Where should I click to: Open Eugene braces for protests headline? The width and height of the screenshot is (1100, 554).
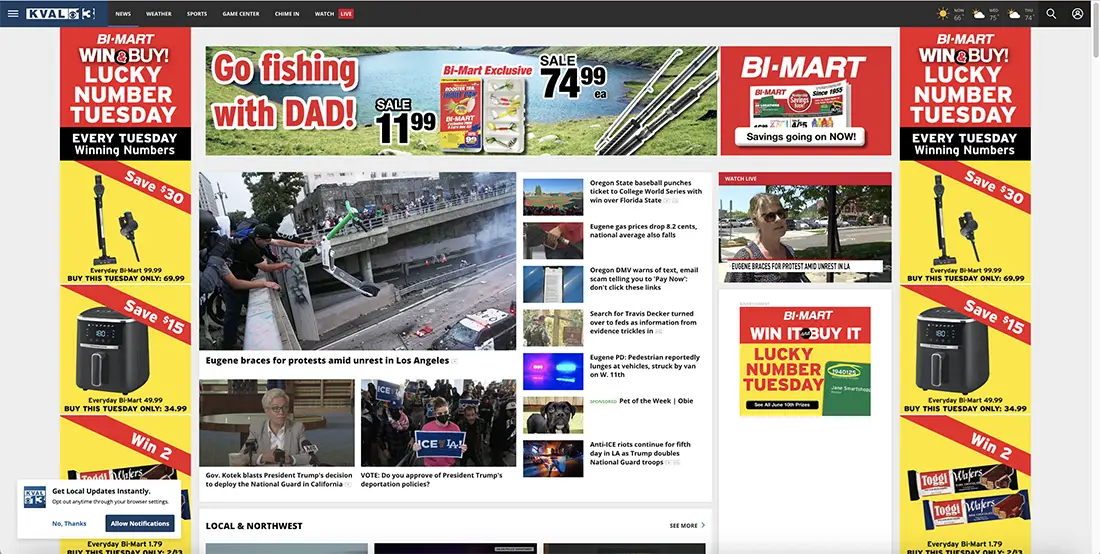pyautogui.click(x=327, y=360)
